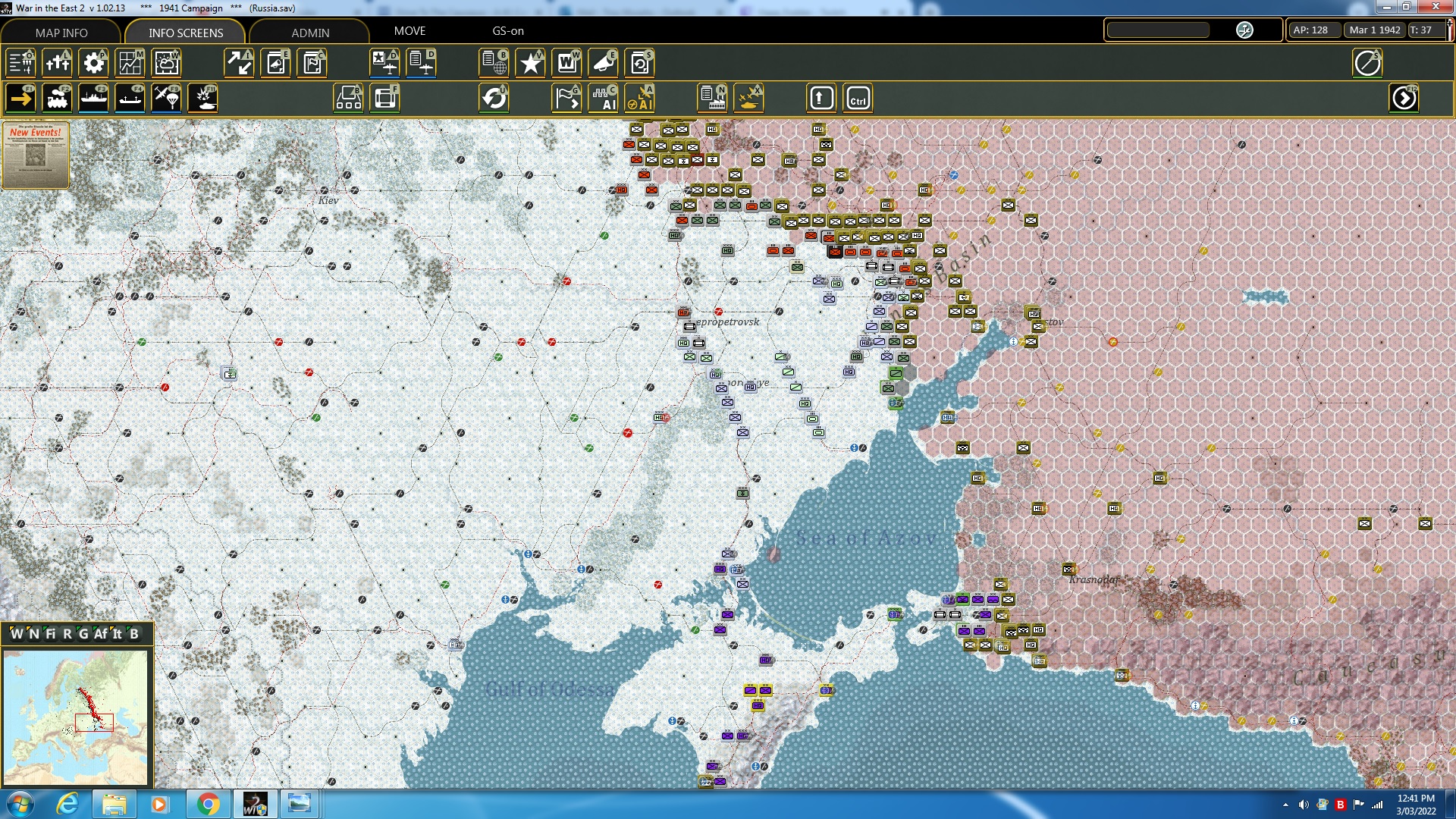Click the Kiev city label on map

[328, 200]
